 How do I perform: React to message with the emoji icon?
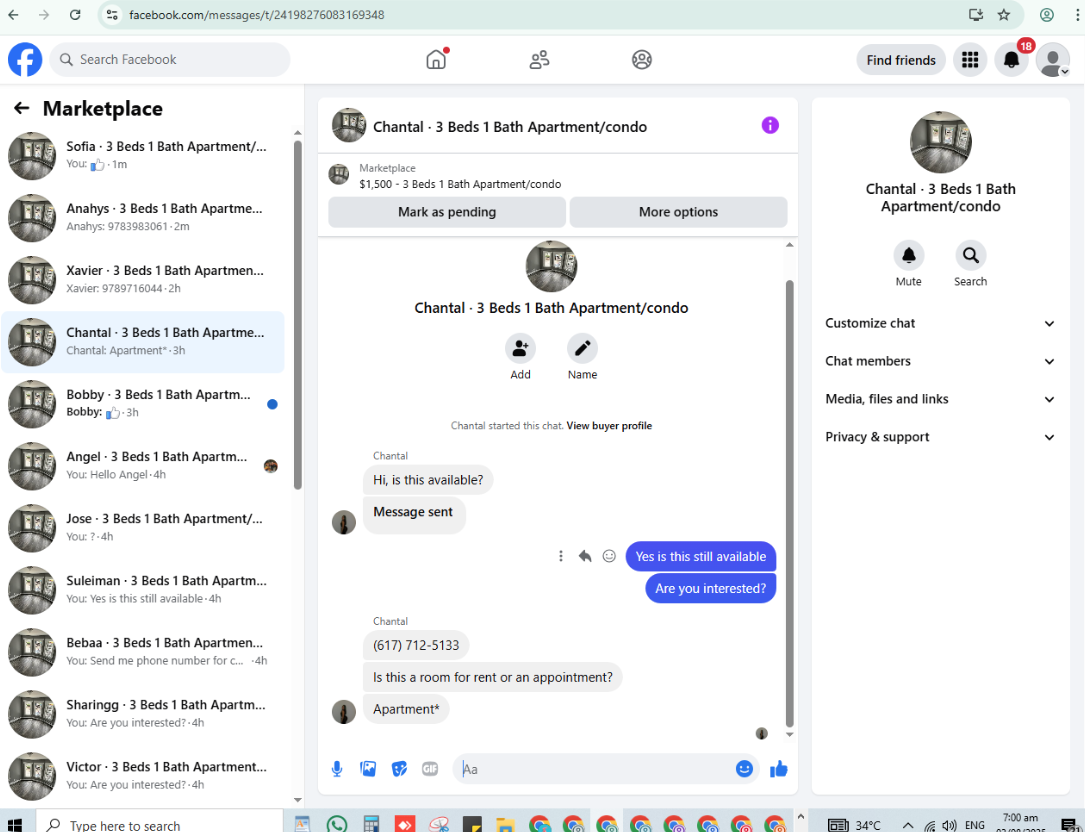coord(609,557)
